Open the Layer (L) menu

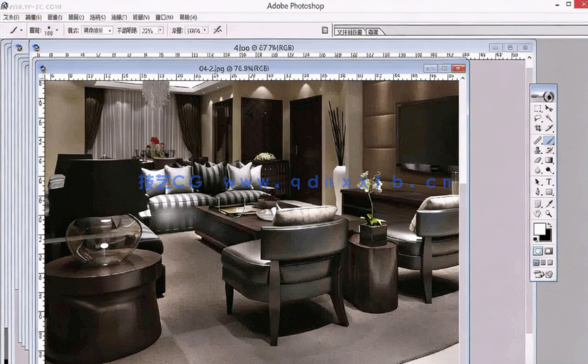(76, 17)
